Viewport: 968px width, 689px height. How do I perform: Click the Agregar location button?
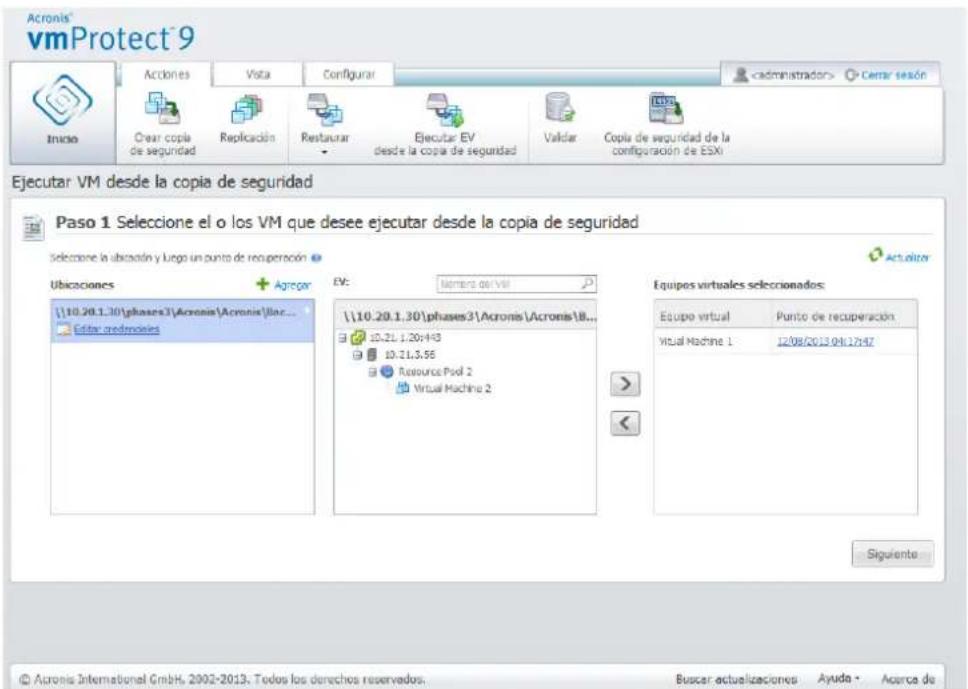click(x=283, y=285)
